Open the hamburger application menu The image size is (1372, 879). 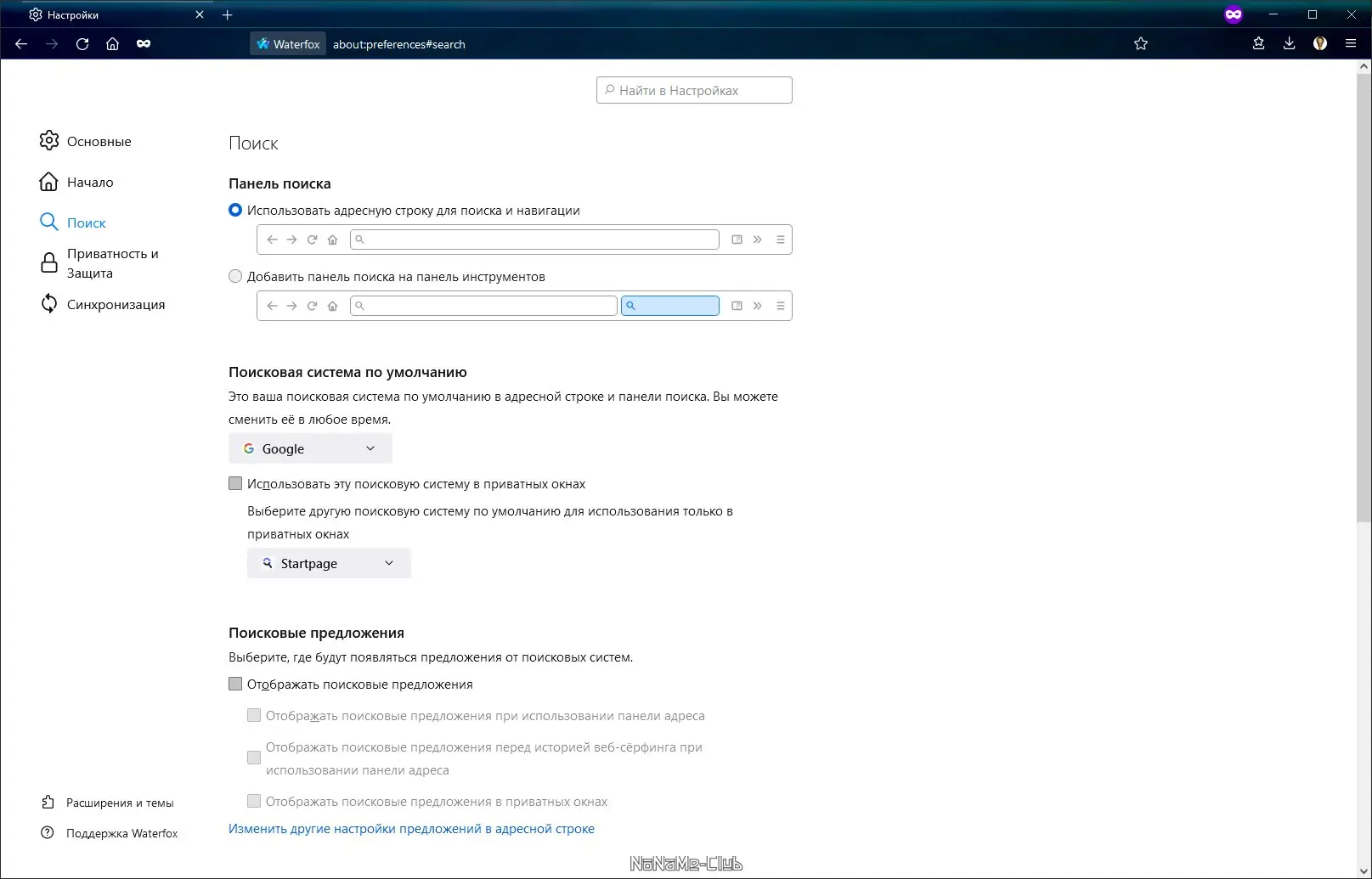point(1351,44)
